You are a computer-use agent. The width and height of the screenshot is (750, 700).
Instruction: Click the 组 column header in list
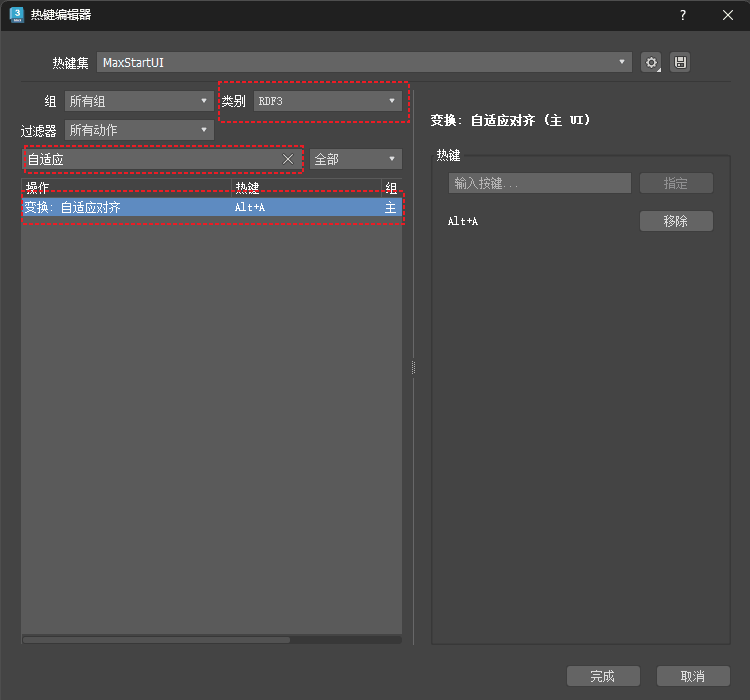[391, 187]
